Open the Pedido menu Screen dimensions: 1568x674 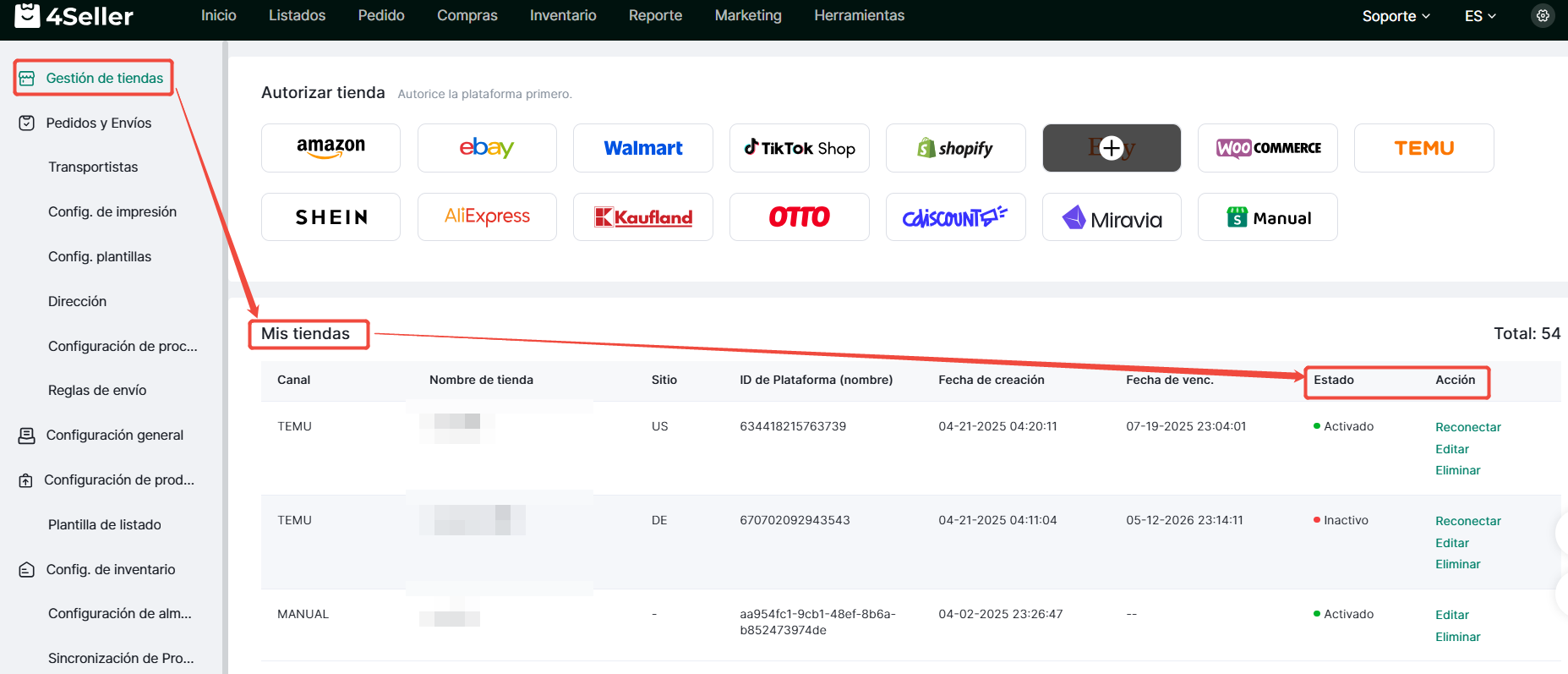pos(381,15)
